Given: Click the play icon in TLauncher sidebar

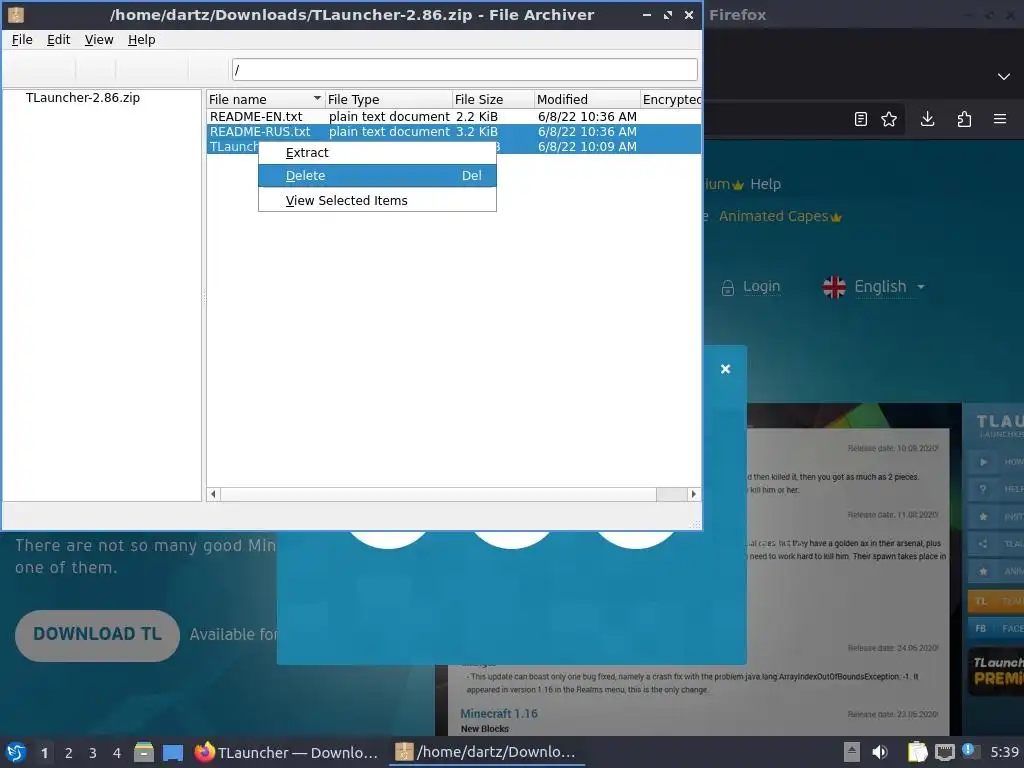Looking at the screenshot, I should click(x=983, y=462).
